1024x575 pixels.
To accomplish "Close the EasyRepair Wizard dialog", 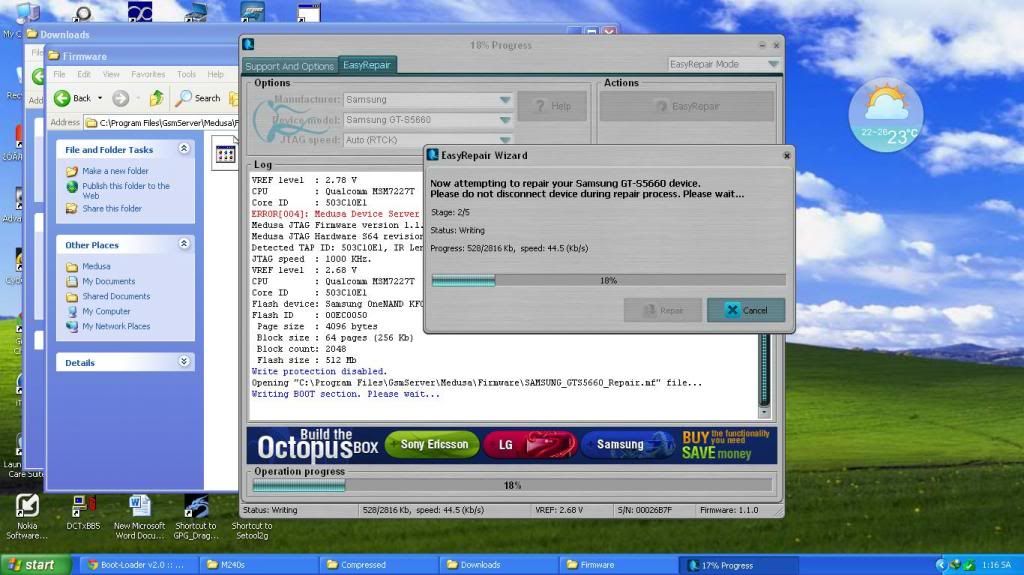I will coord(786,156).
